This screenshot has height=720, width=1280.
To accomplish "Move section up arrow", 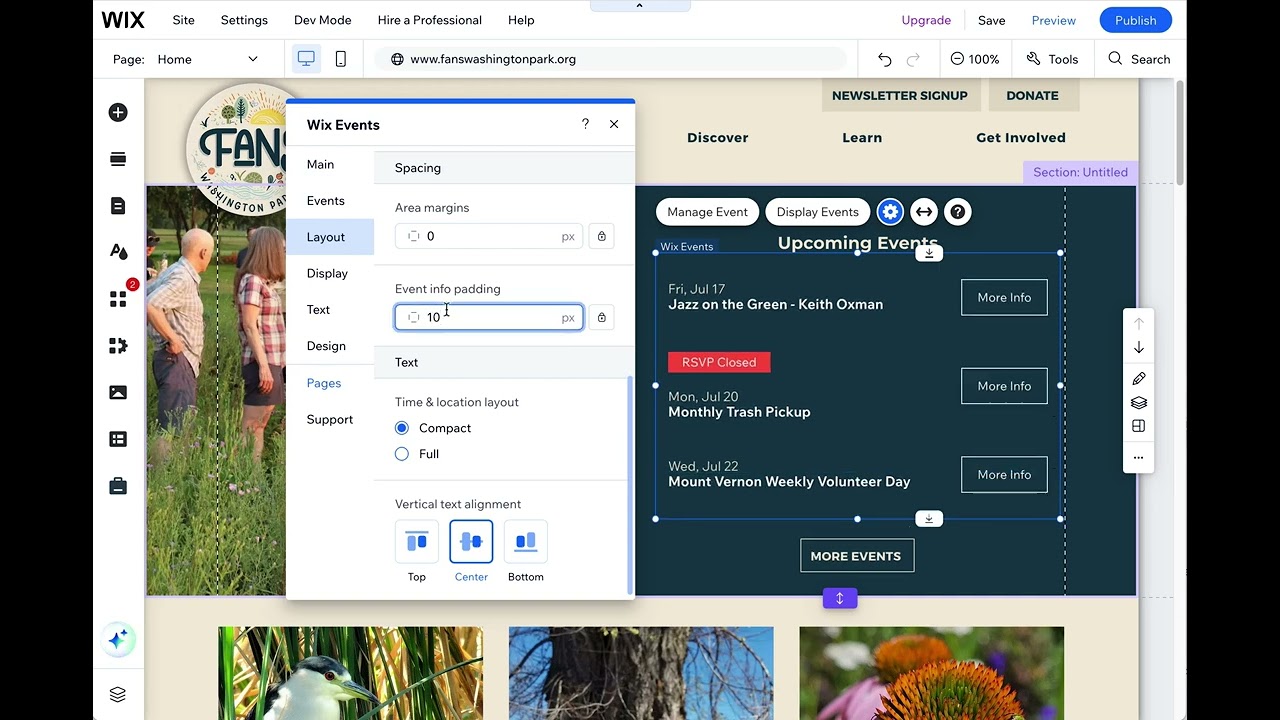I will pos(1139,323).
